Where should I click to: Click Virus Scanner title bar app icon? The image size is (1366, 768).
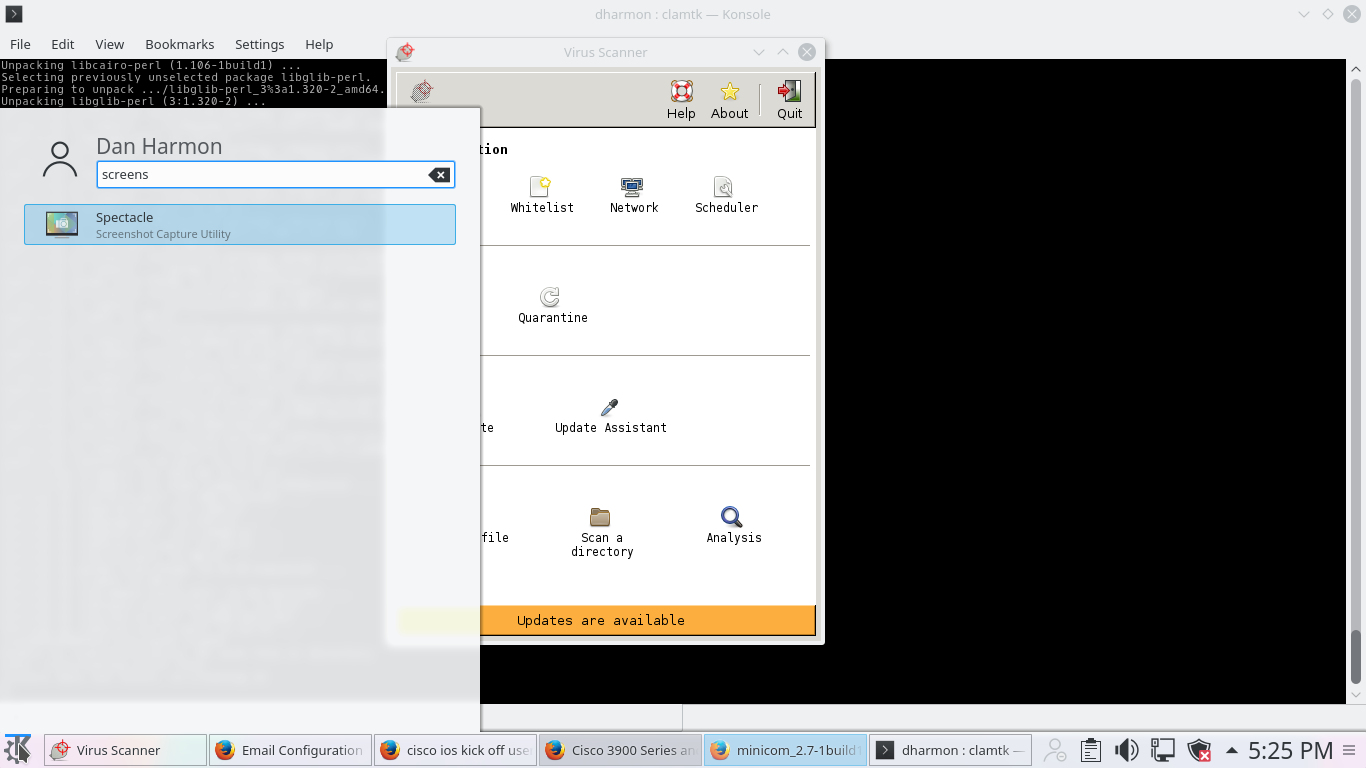pyautogui.click(x=404, y=52)
